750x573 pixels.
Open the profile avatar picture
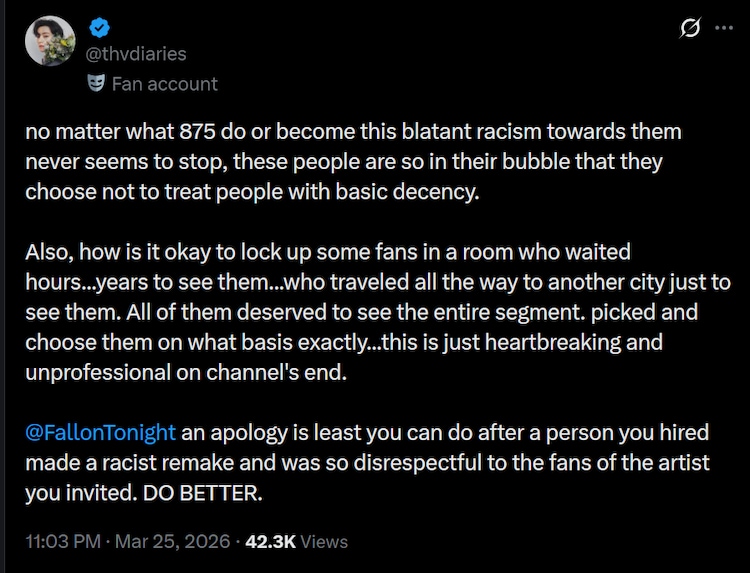pyautogui.click(x=51, y=41)
